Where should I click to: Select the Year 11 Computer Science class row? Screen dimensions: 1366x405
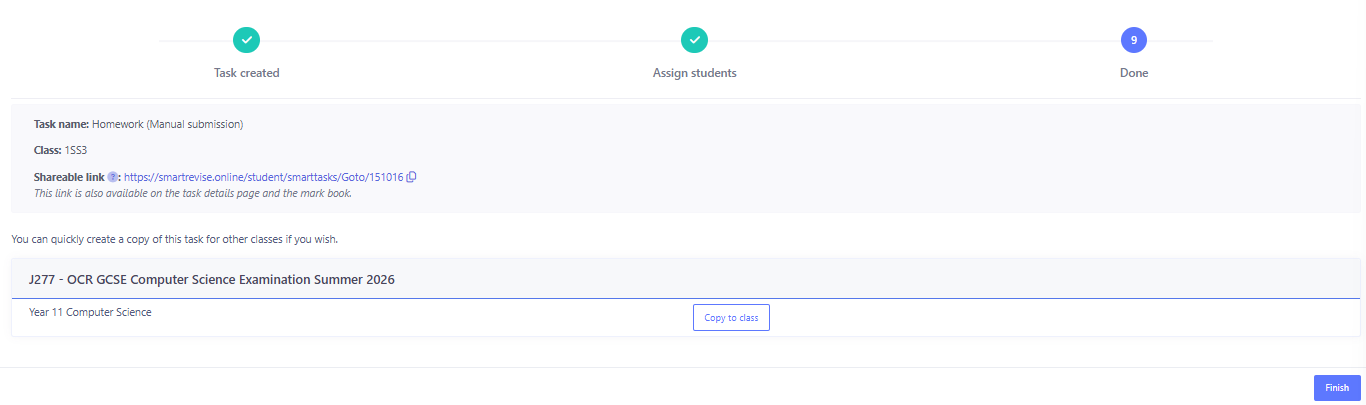90,312
